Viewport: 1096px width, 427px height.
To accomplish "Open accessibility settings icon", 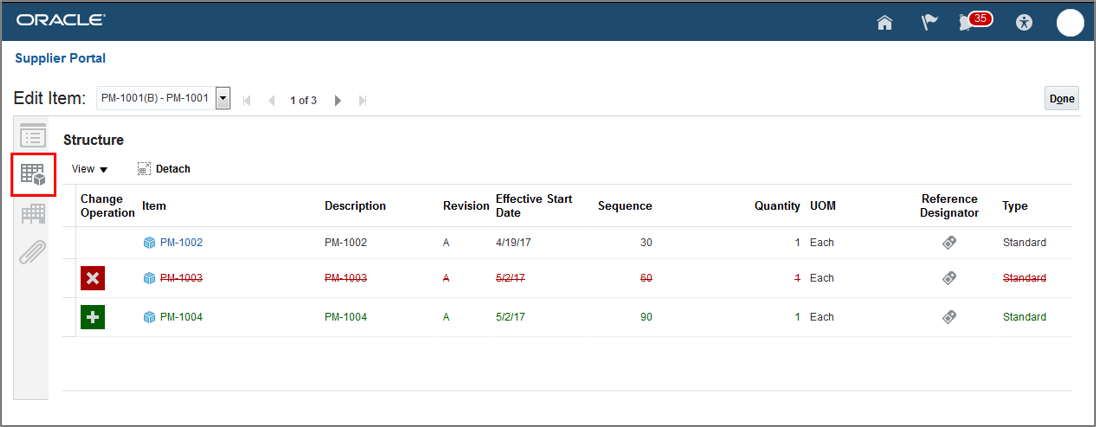I will pyautogui.click(x=1023, y=22).
